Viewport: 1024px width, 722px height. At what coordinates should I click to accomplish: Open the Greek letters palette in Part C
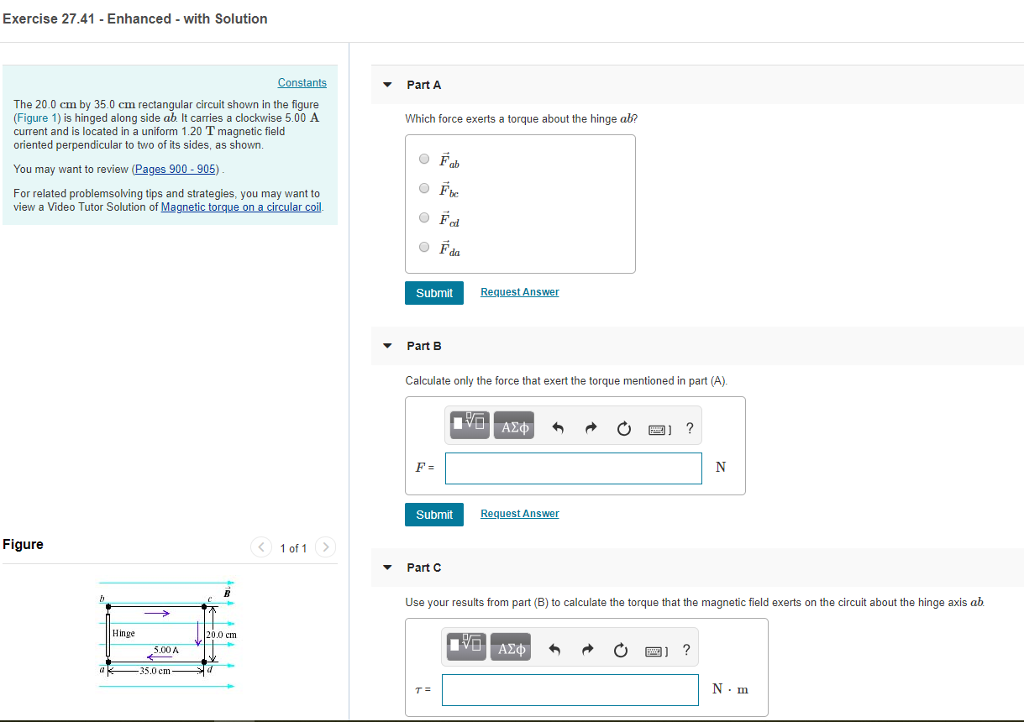(x=510, y=647)
